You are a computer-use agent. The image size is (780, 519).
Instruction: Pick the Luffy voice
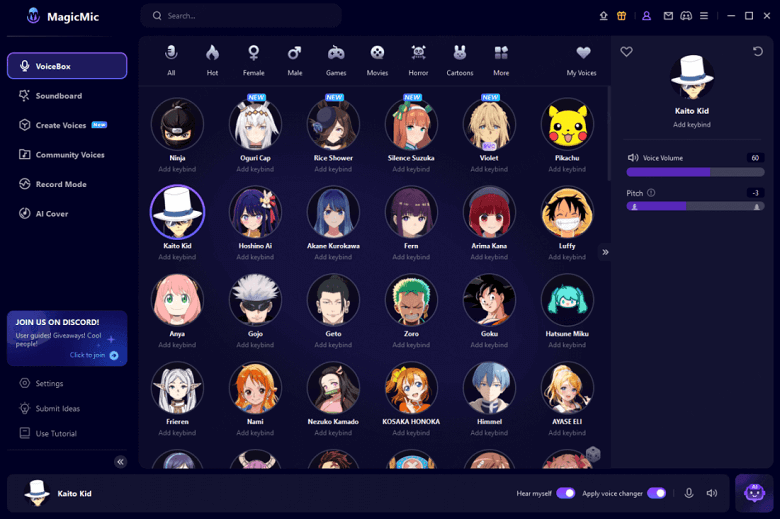tap(567, 212)
